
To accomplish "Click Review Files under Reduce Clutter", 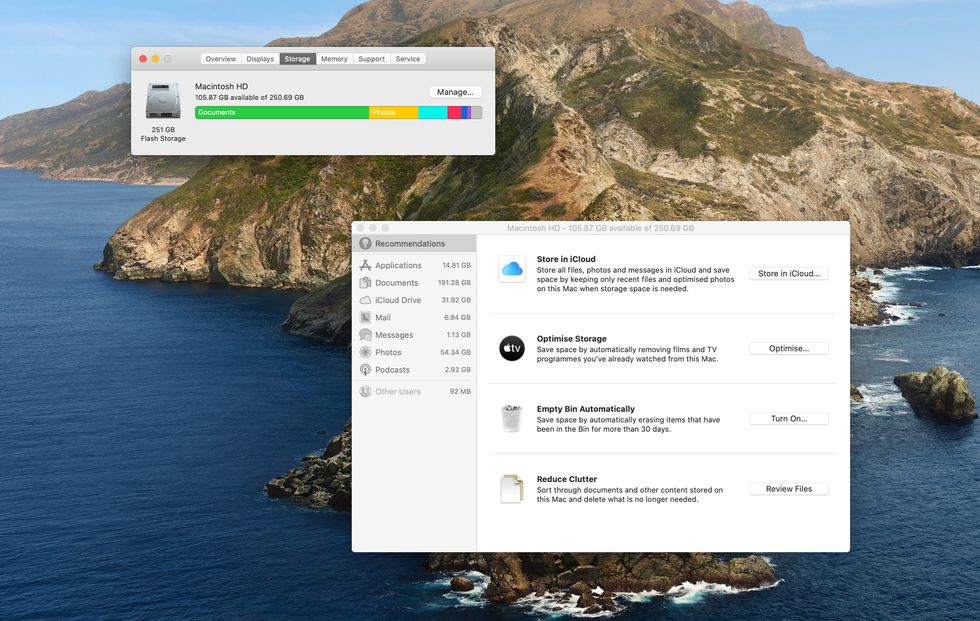I will click(x=788, y=488).
